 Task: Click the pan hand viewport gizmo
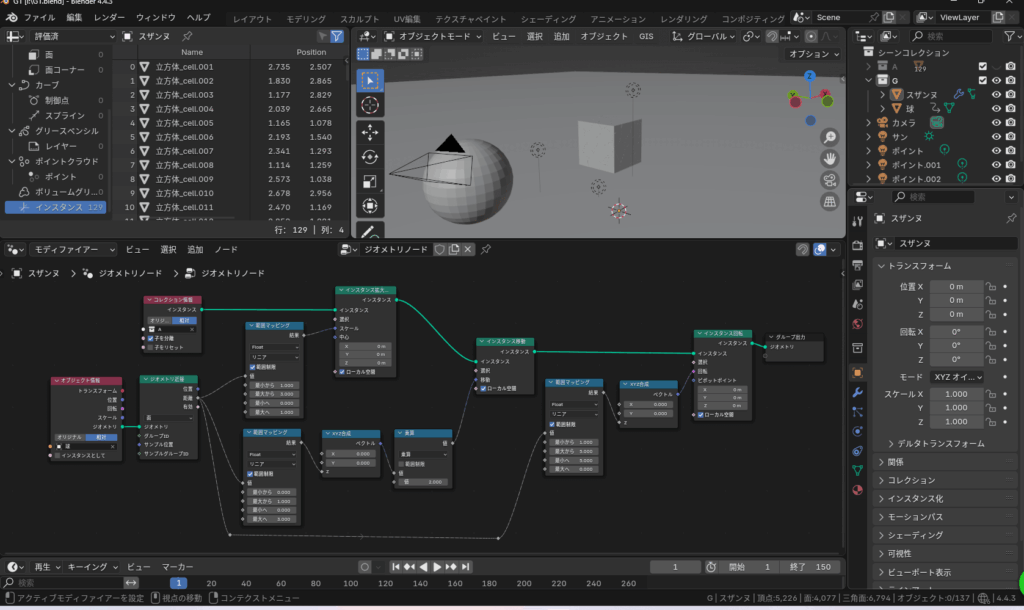pos(830,158)
